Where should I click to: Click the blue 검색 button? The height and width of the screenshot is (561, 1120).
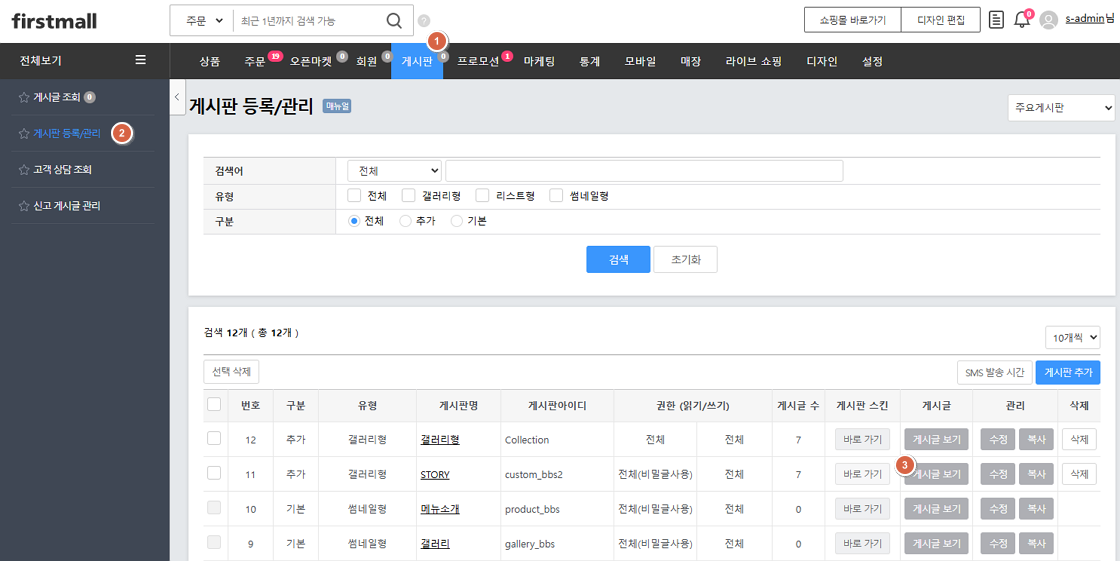(x=618, y=259)
